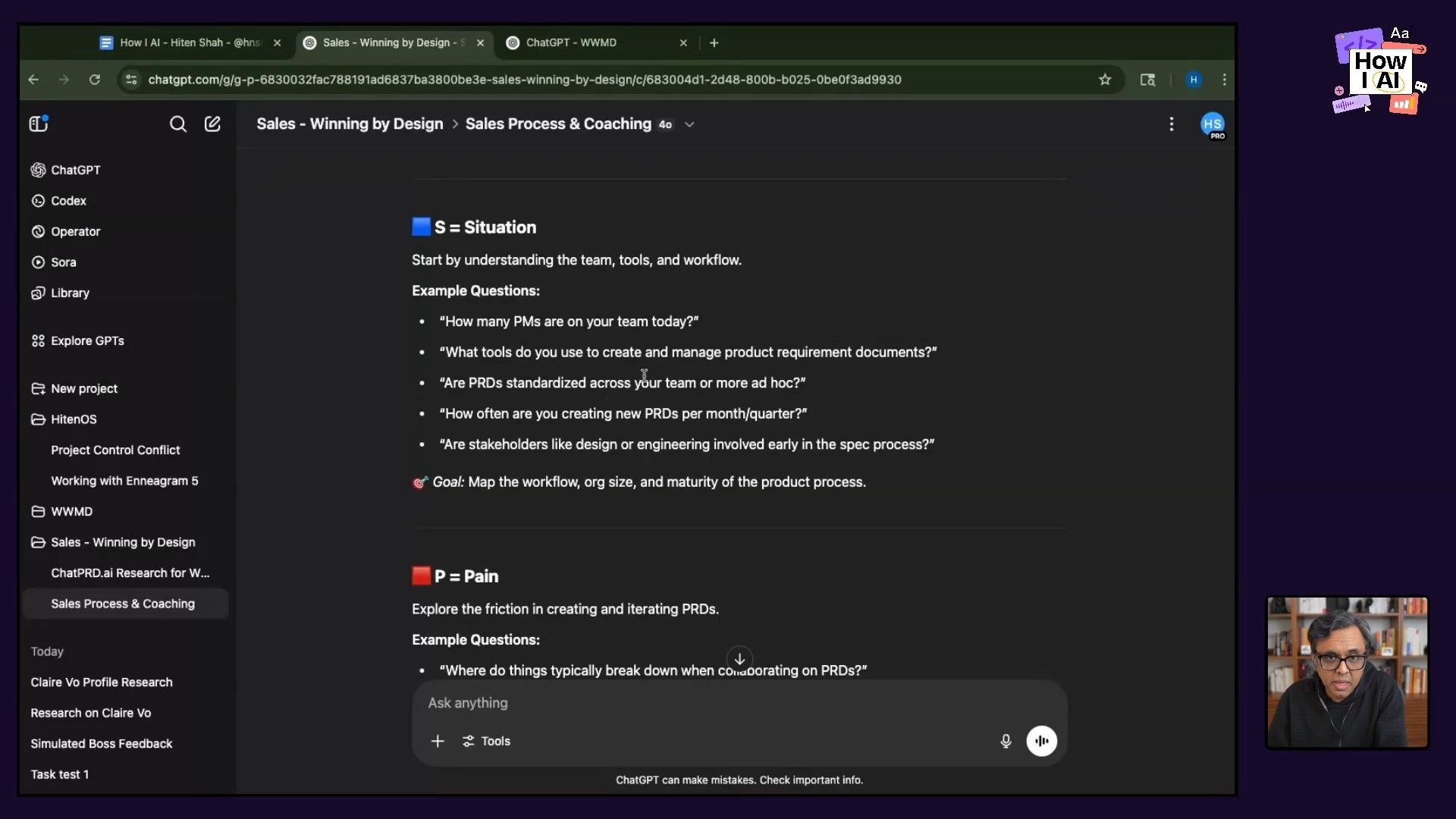Click the S = Situation heading

click(474, 227)
